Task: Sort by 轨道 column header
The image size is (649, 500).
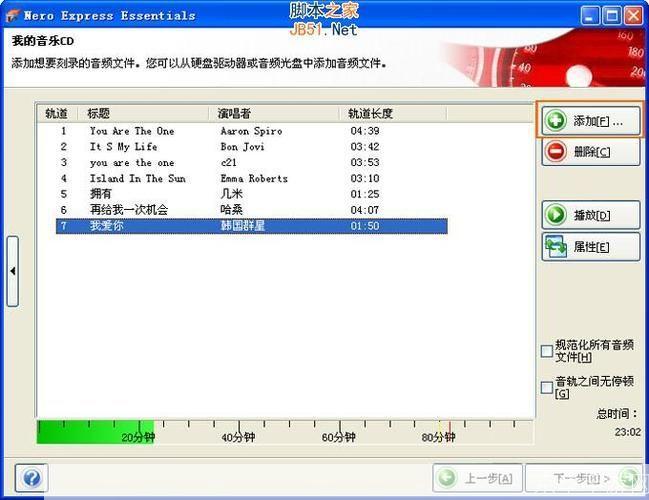Action: [57, 113]
